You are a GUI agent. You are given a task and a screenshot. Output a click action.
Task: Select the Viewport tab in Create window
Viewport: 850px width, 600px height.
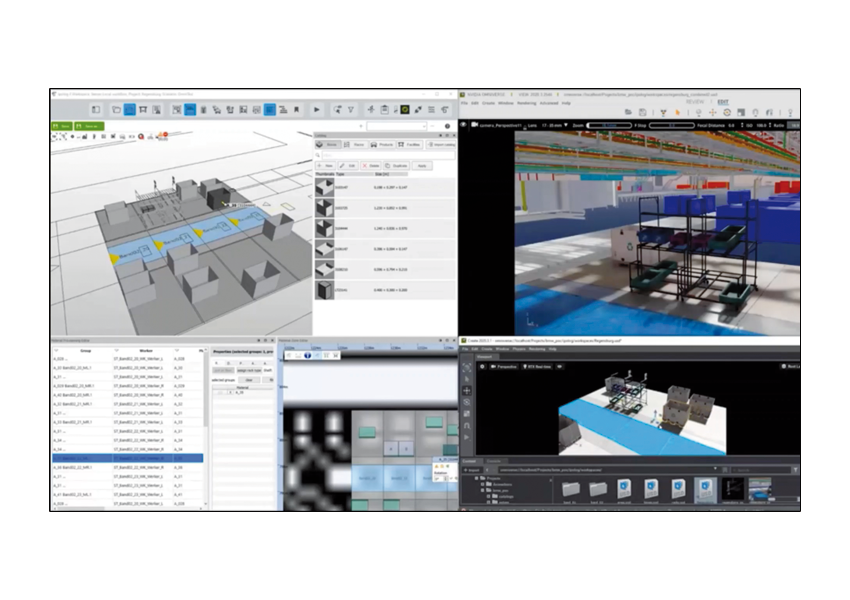485,357
